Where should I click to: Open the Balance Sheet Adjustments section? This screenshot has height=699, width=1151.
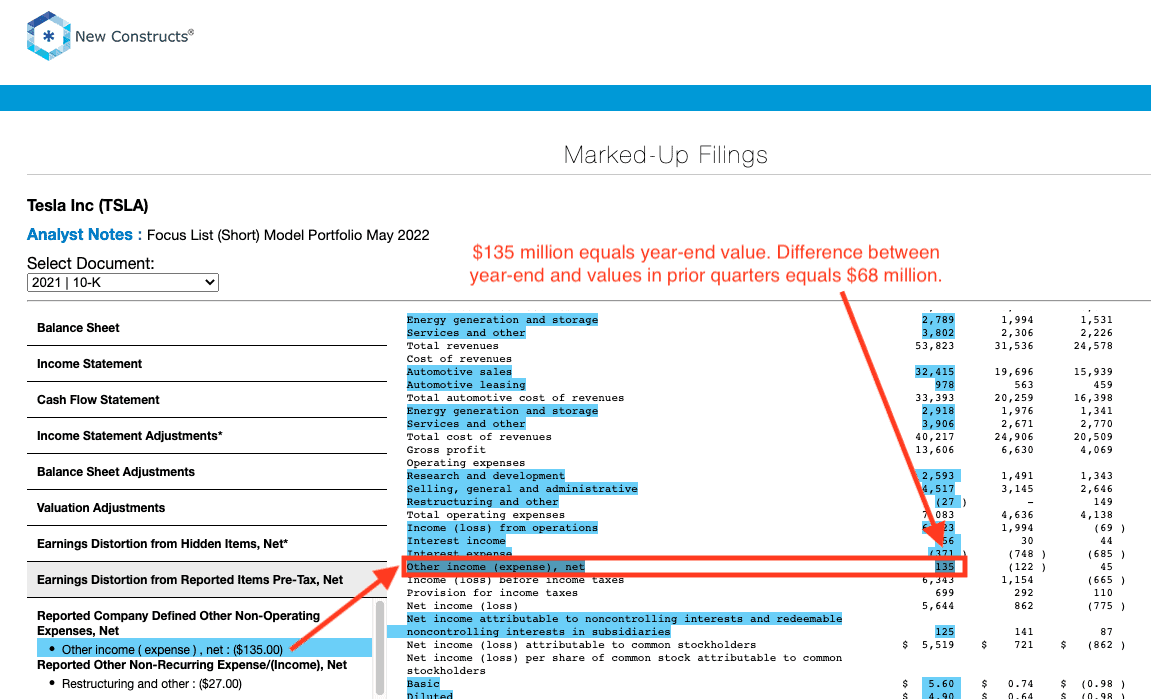(x=116, y=471)
